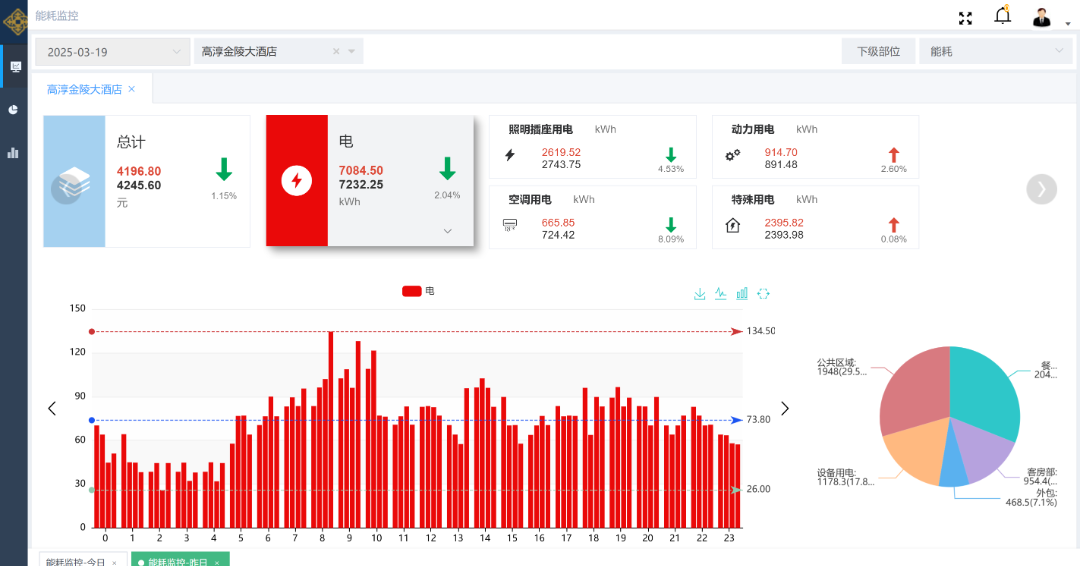Click red up arrow in 特殊用电 card
The width and height of the screenshot is (1080, 566).
coord(893,225)
